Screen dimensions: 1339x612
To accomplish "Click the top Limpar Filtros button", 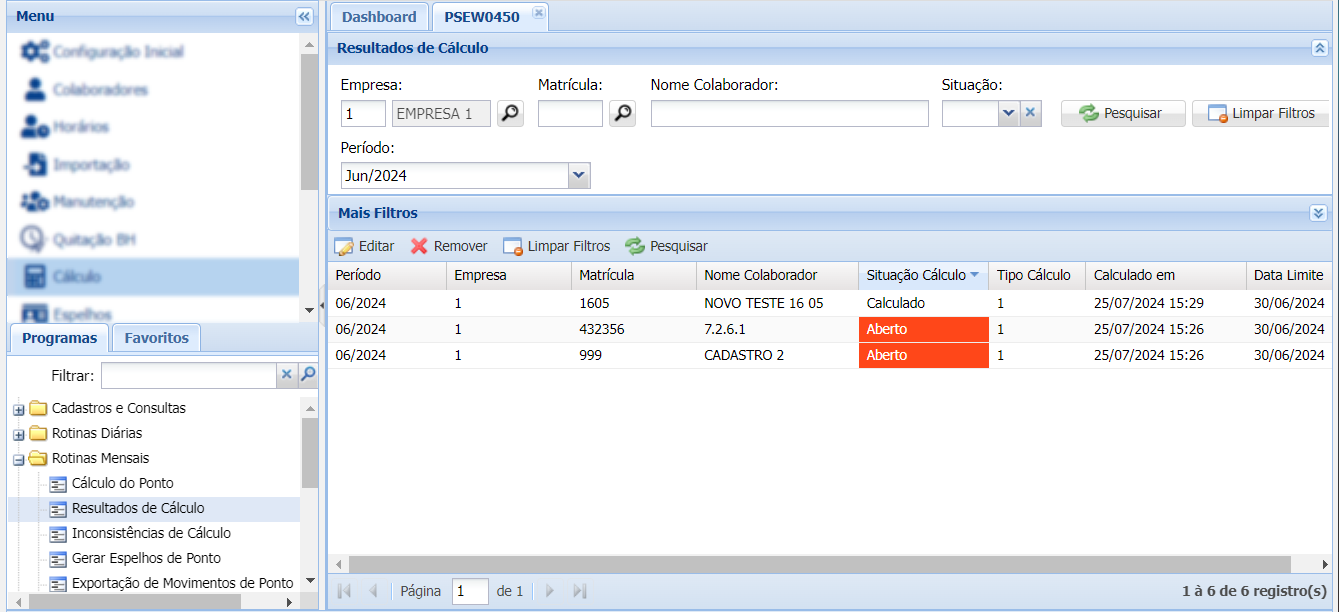I will (x=1261, y=114).
